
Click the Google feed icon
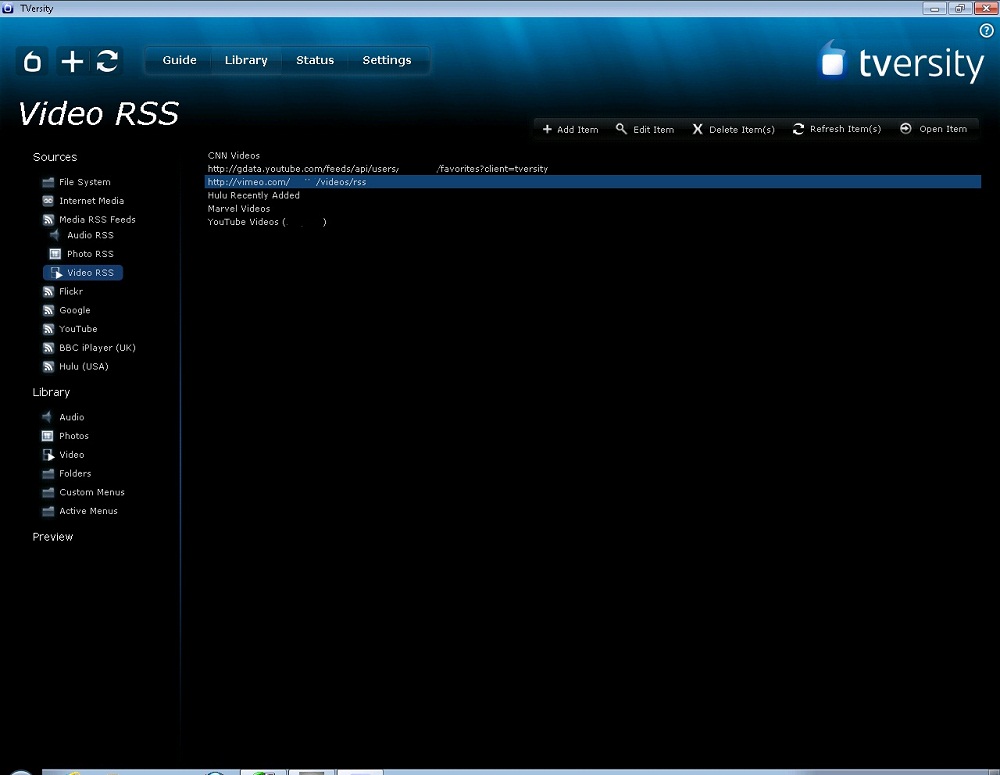point(48,311)
